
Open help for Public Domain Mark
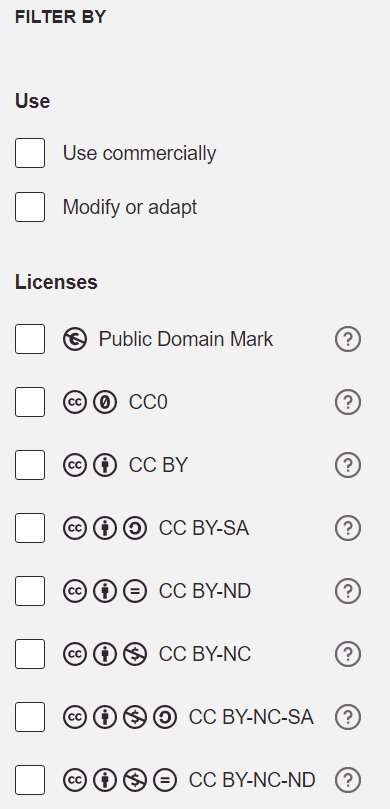click(348, 339)
